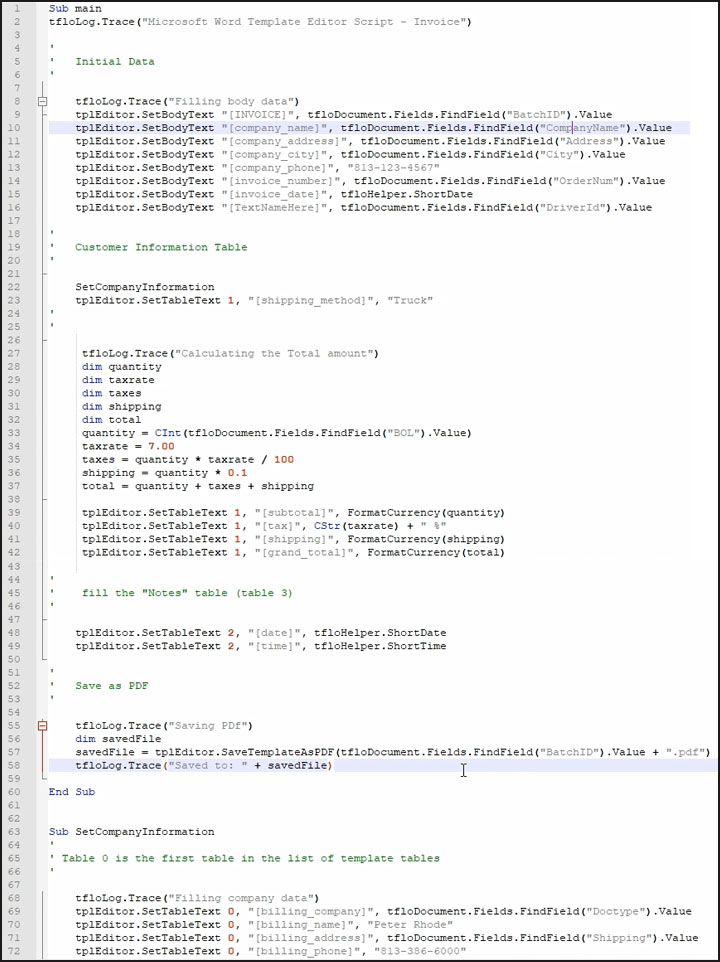This screenshot has height=962, width=720.
Task: Click the "Calculating the Total amount" string
Action: tap(274, 353)
